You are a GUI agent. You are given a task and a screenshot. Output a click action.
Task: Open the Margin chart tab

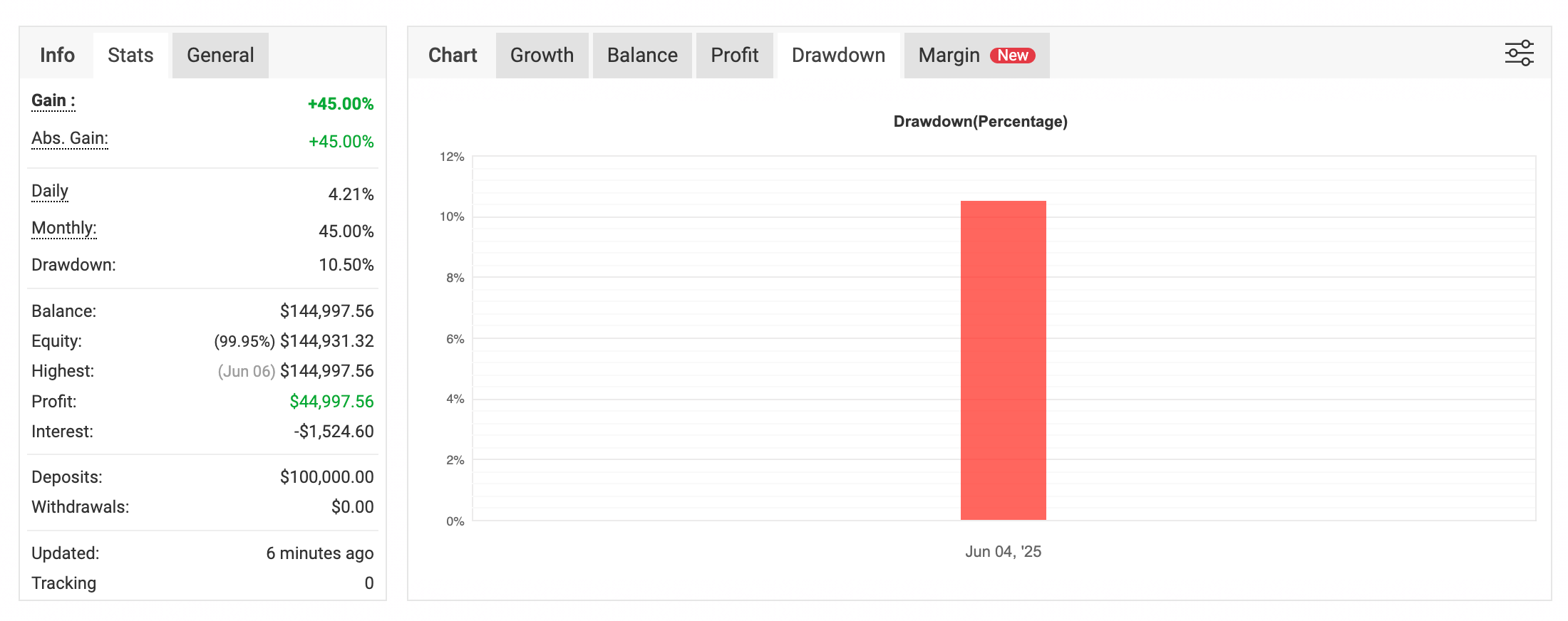949,56
